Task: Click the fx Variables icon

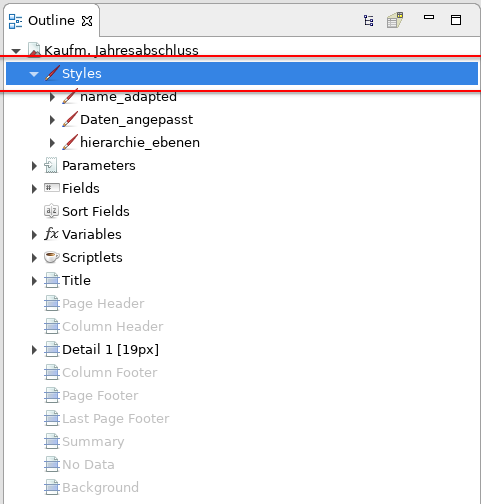Action: click(x=51, y=234)
